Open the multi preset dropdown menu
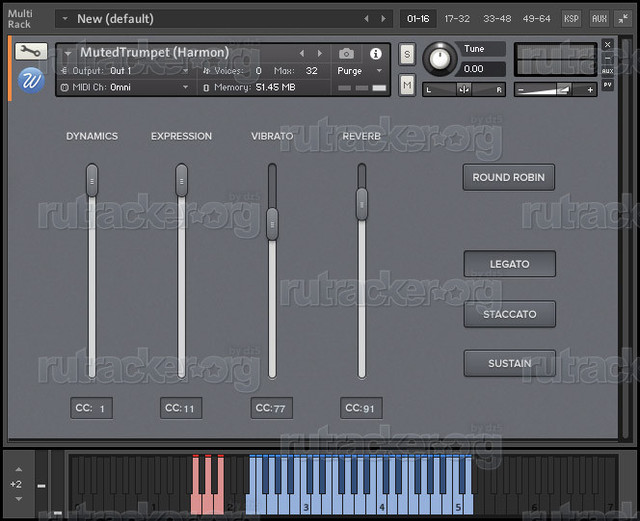This screenshot has width=640, height=521. tap(65, 19)
